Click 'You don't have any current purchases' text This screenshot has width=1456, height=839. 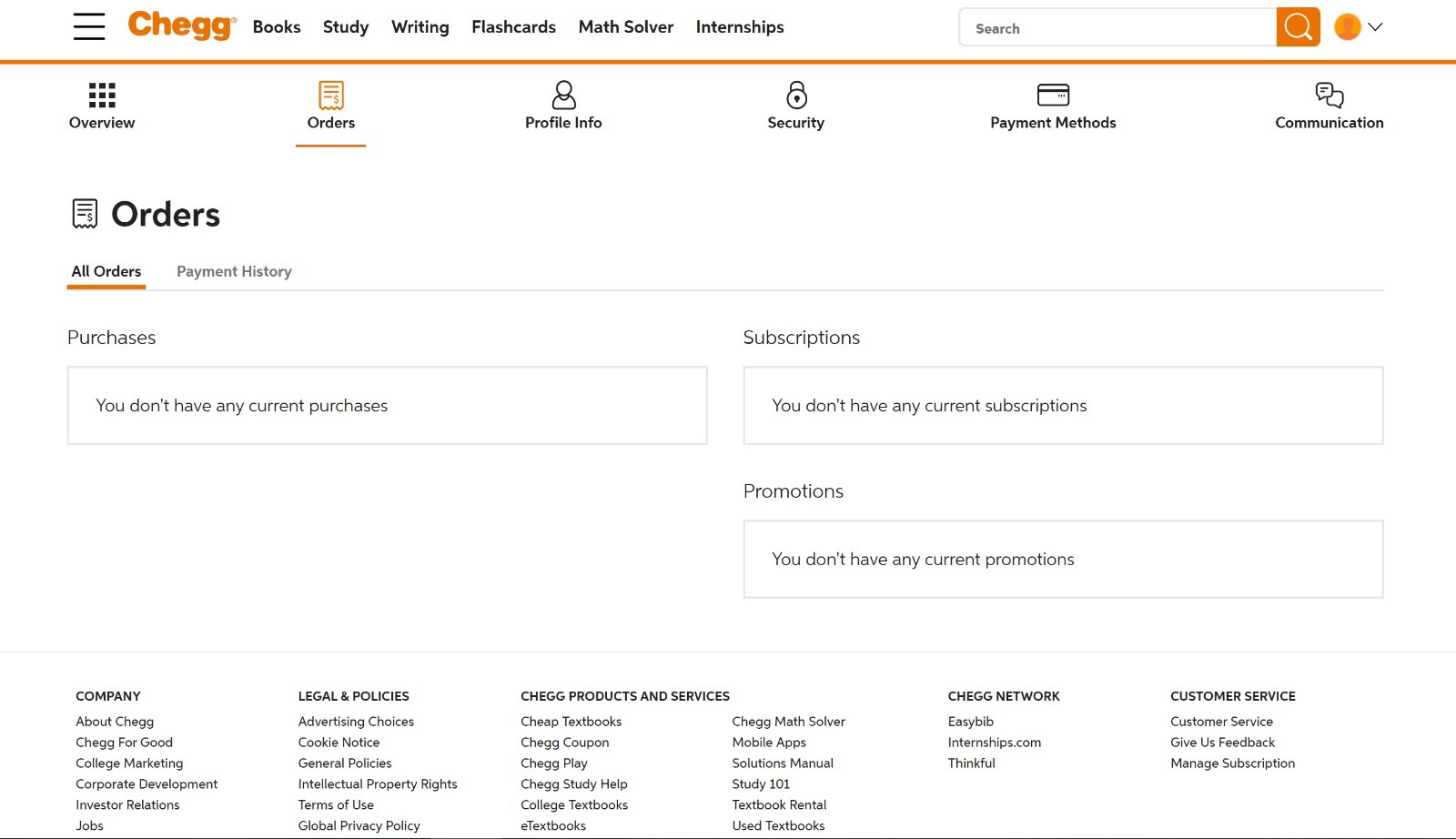242,406
